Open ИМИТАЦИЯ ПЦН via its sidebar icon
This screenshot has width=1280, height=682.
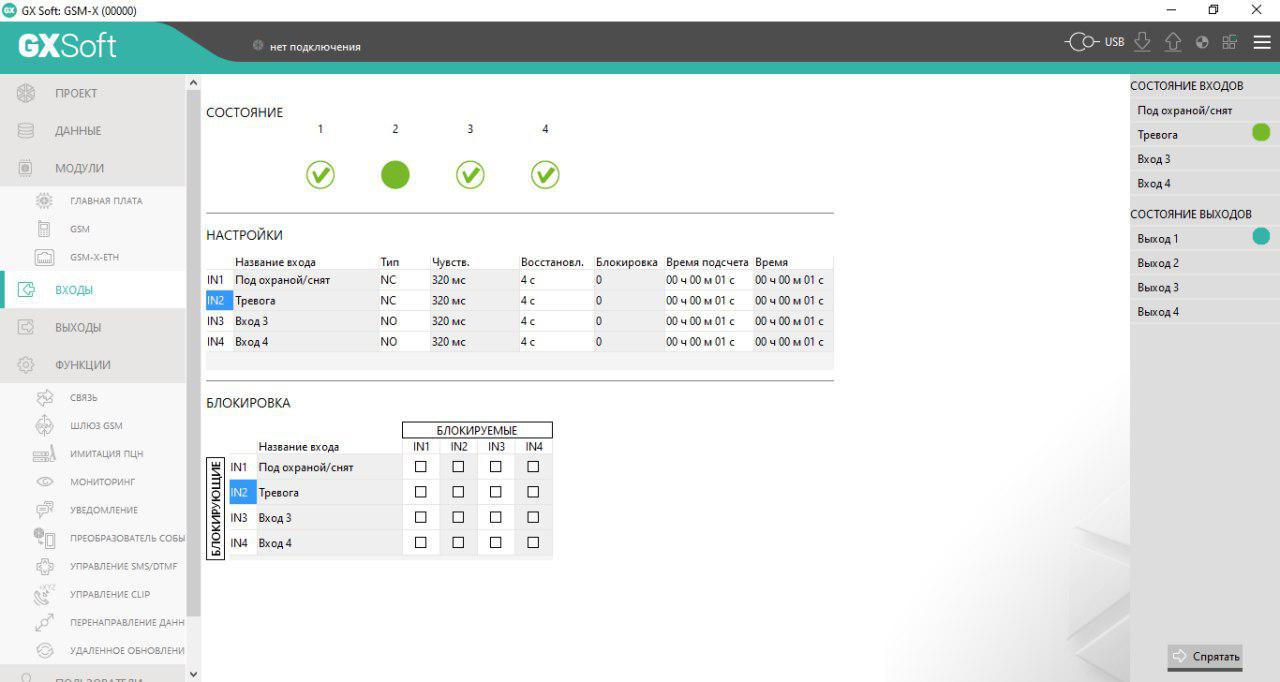click(x=44, y=454)
